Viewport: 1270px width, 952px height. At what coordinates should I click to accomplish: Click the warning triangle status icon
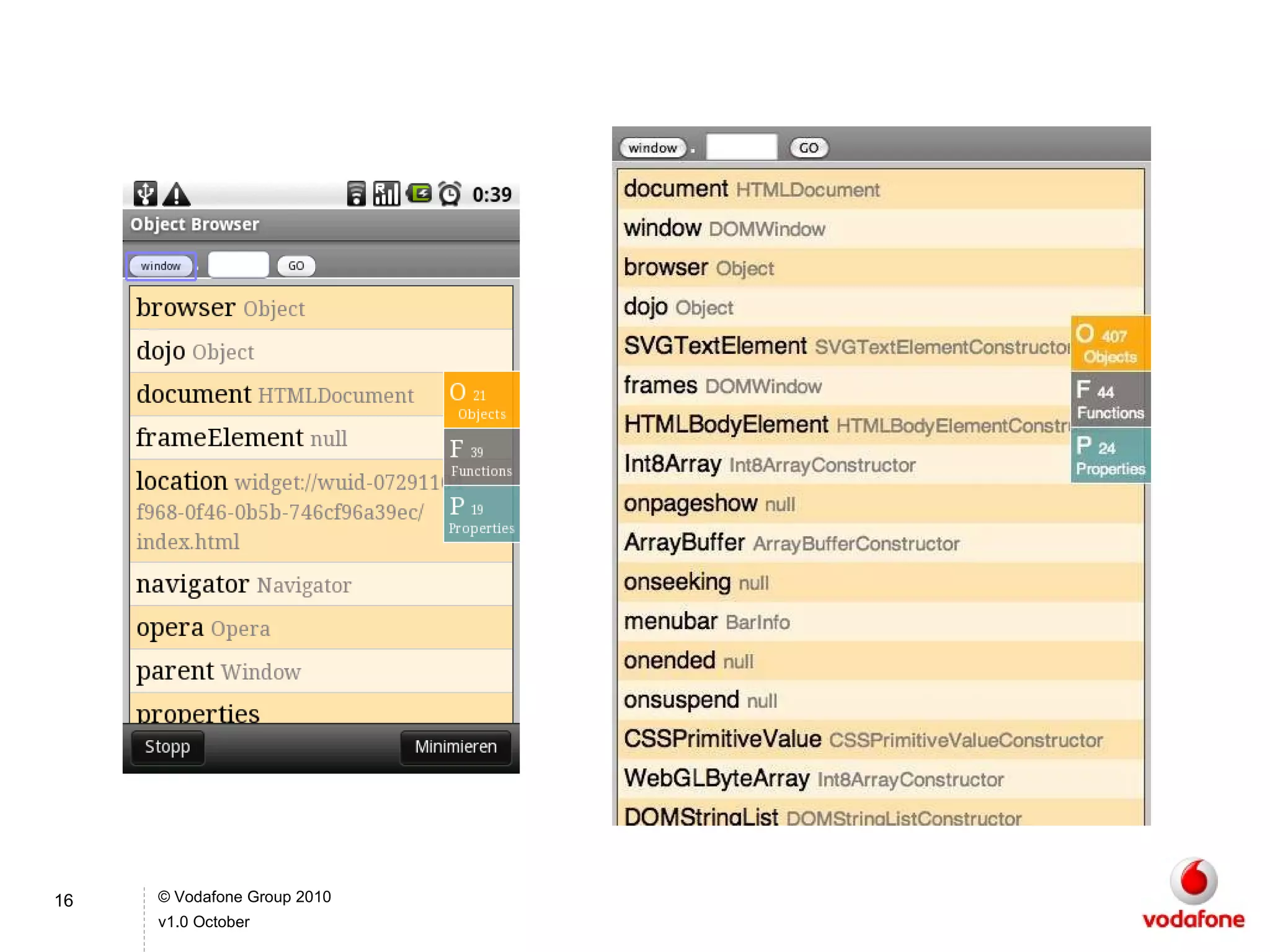177,195
